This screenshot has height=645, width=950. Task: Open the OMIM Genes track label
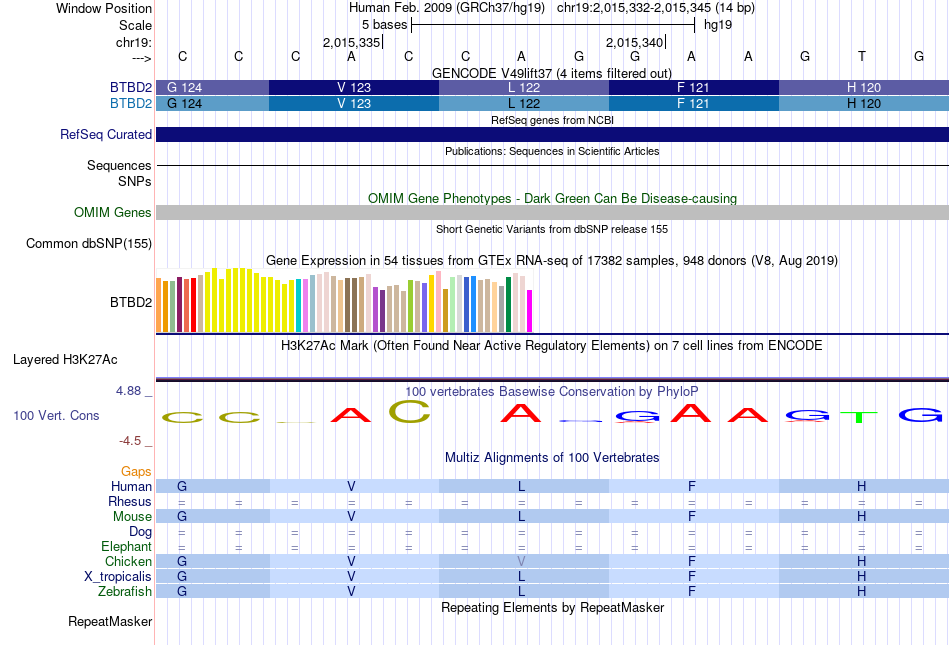pyautogui.click(x=112, y=213)
